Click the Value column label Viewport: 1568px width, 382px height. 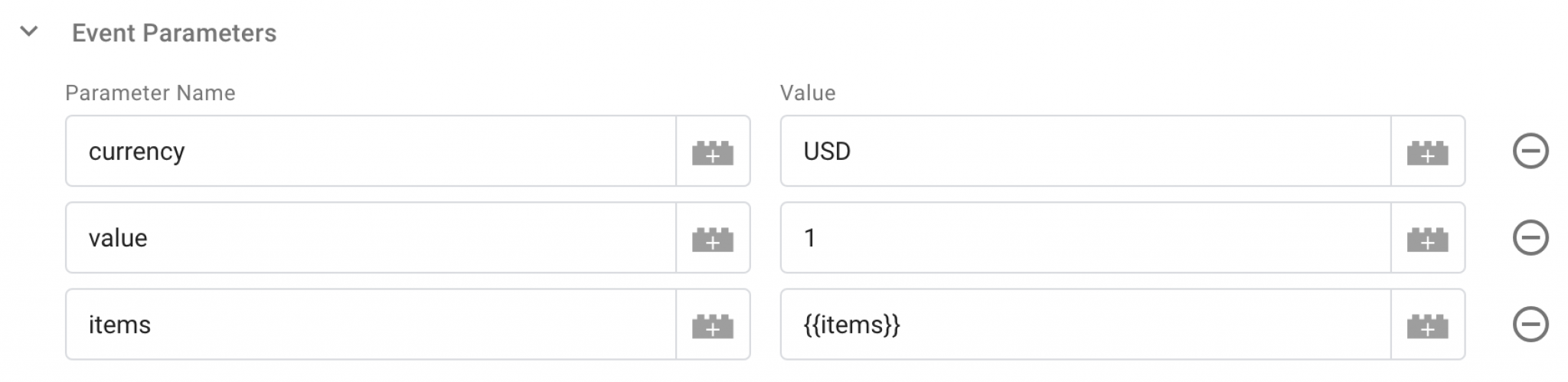click(807, 93)
